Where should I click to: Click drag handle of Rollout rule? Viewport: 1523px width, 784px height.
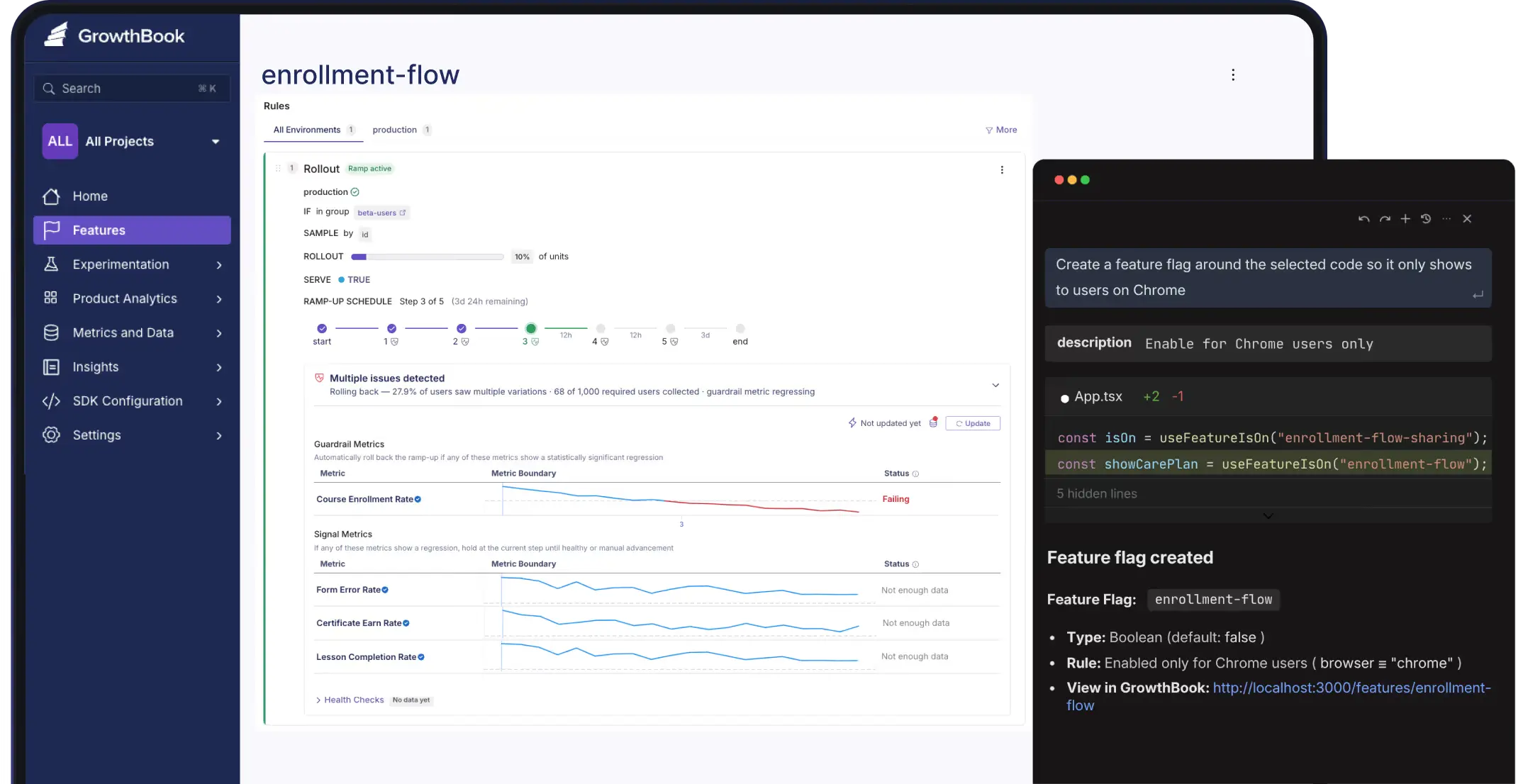[x=278, y=169]
